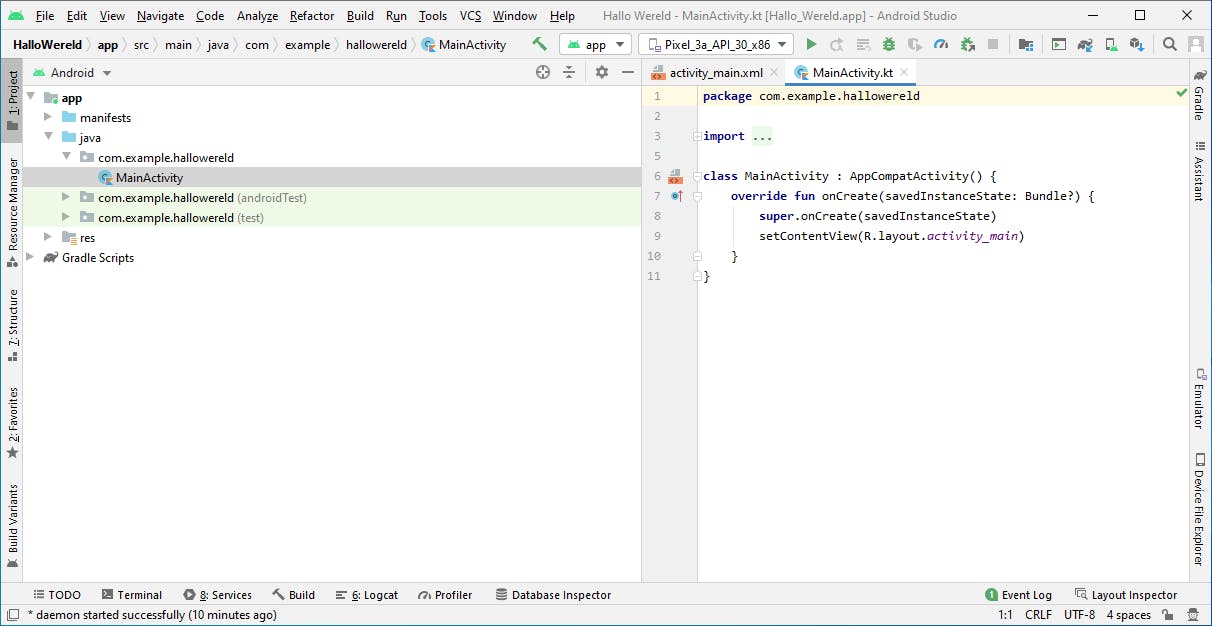The height and width of the screenshot is (626, 1212).
Task: Toggle the Project tool window tab
Action: coord(12,100)
